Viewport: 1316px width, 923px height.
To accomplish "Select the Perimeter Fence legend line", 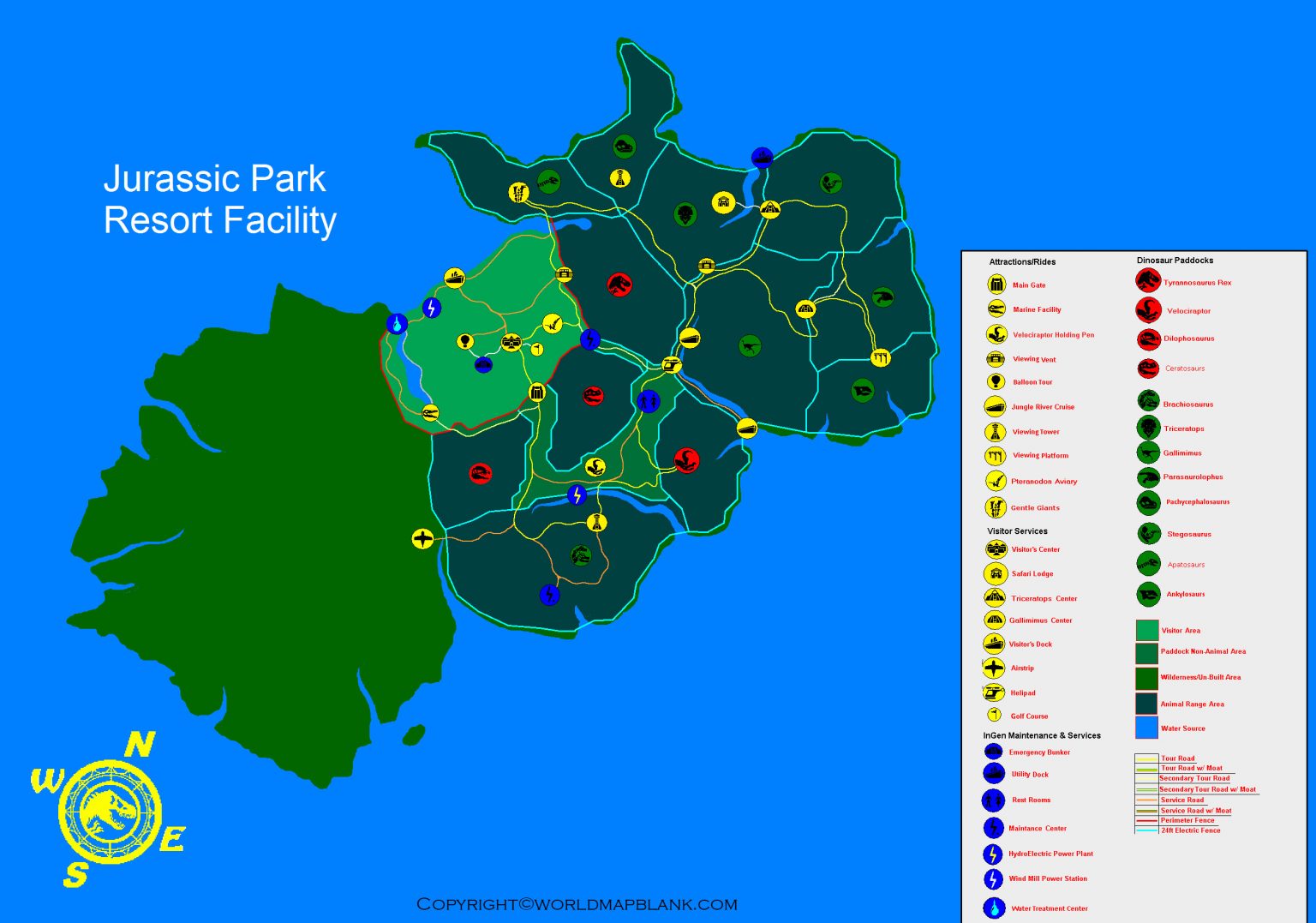I will click(x=1146, y=820).
